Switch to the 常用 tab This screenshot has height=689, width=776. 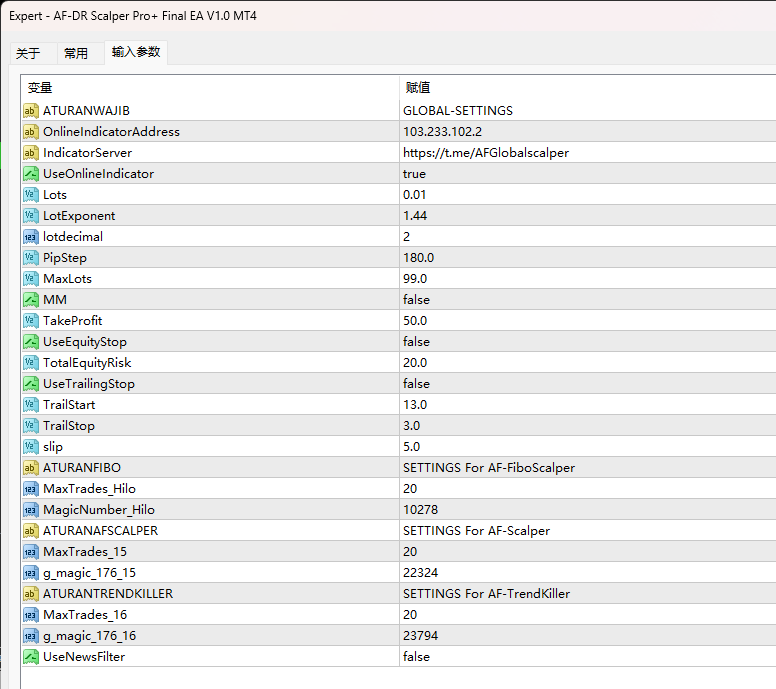click(x=76, y=53)
